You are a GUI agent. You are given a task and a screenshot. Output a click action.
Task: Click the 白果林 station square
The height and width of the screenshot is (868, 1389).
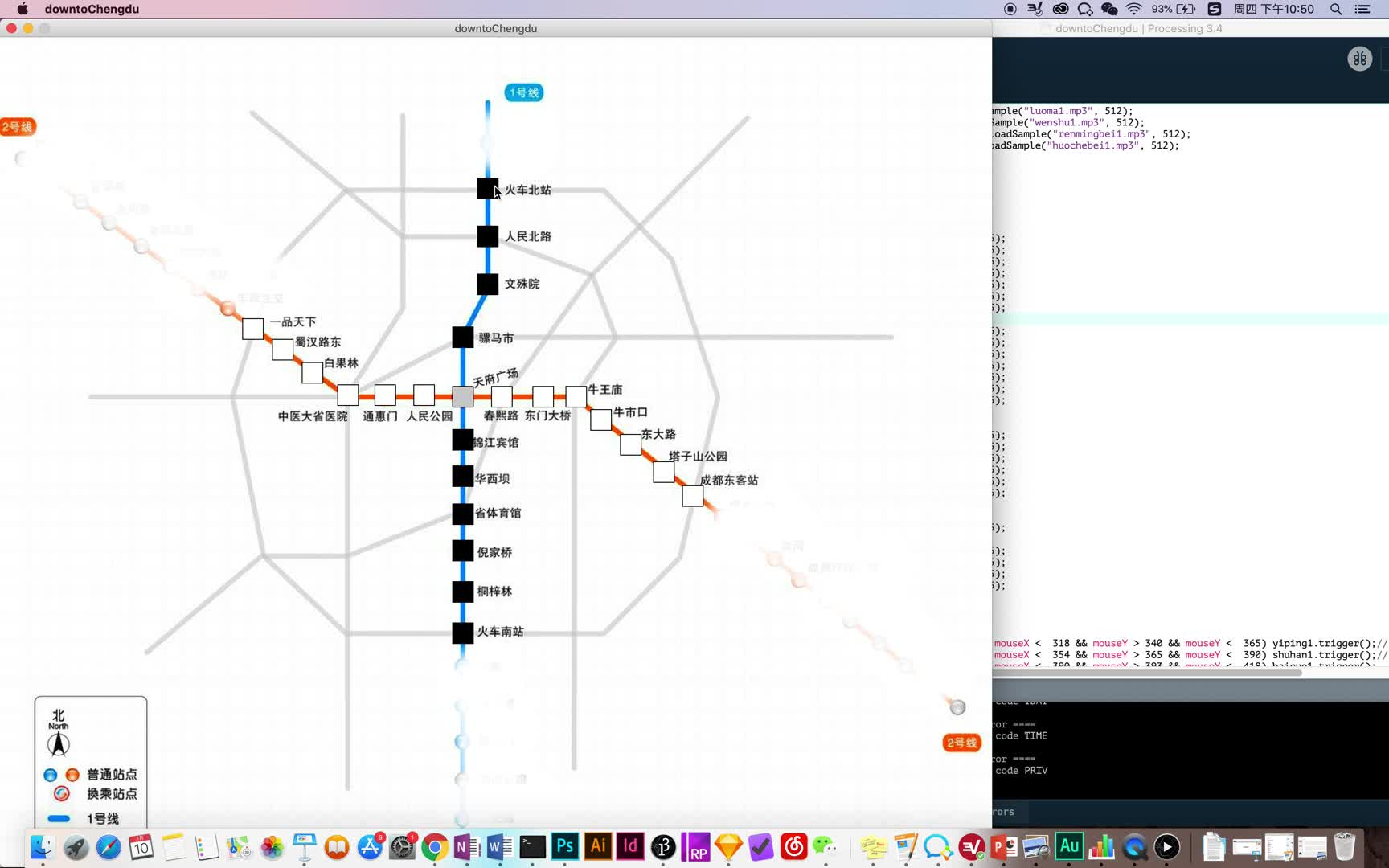tap(312, 372)
